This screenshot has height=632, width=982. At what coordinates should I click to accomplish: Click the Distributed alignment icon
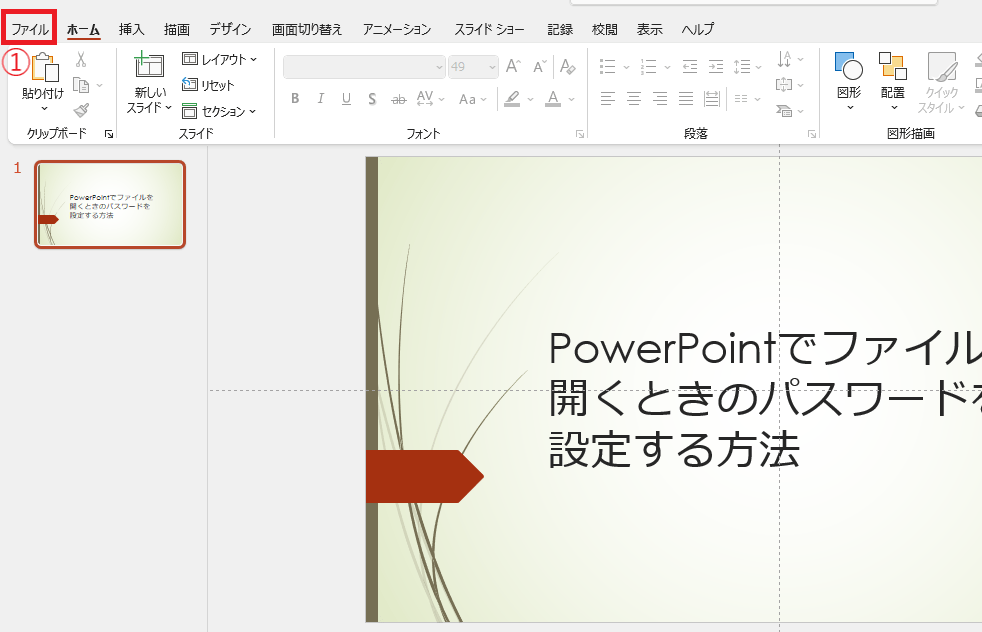pos(711,98)
